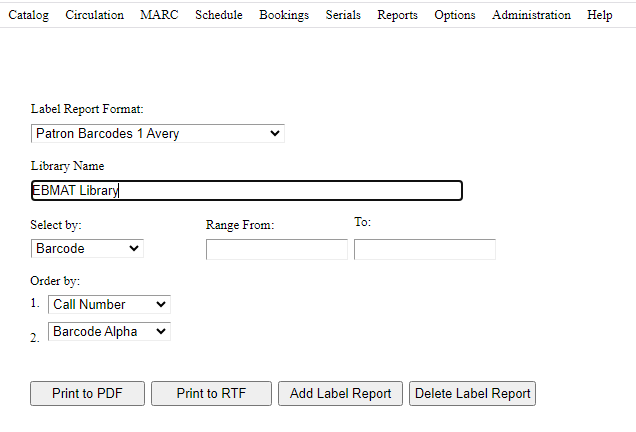This screenshot has width=636, height=432.
Task: Open the Options menu
Action: (x=455, y=15)
